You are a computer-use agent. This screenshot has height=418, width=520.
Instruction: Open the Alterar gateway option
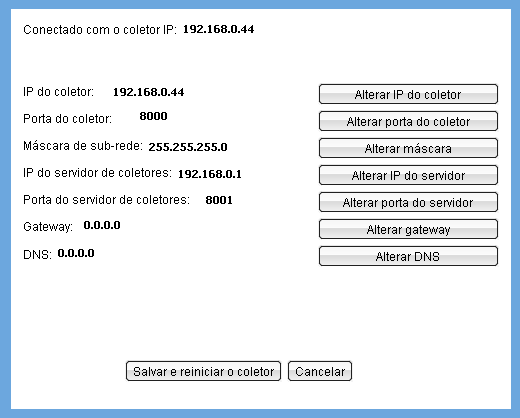pyautogui.click(x=408, y=229)
